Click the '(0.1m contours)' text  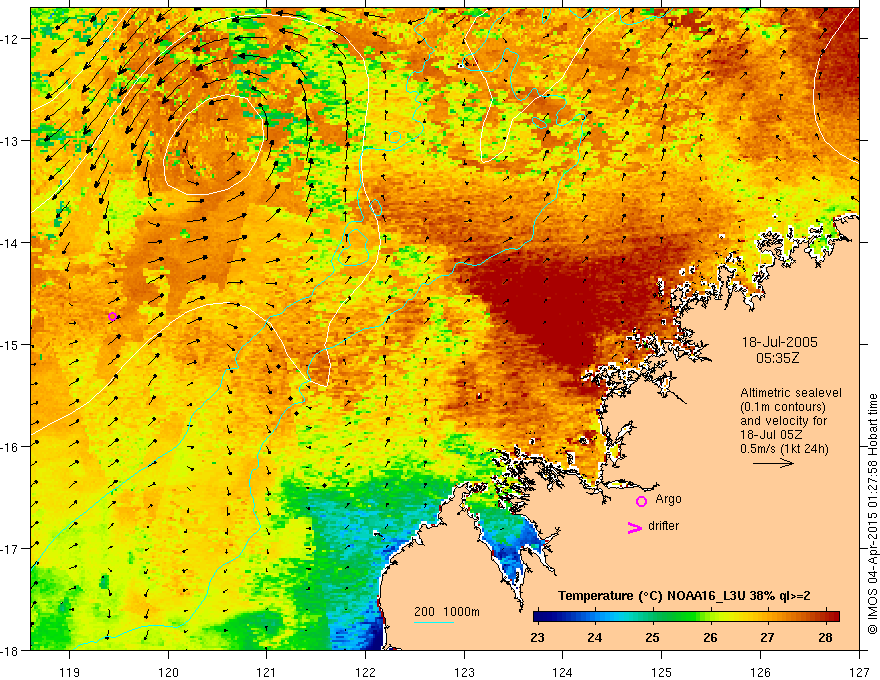coord(783,407)
